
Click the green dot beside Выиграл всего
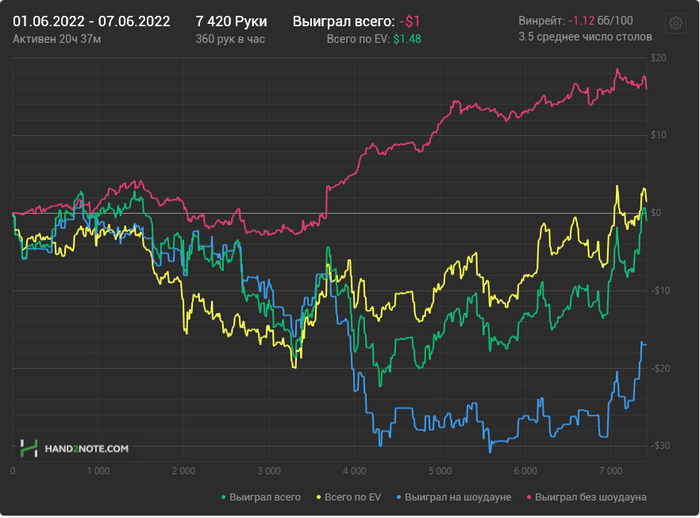coord(223,497)
